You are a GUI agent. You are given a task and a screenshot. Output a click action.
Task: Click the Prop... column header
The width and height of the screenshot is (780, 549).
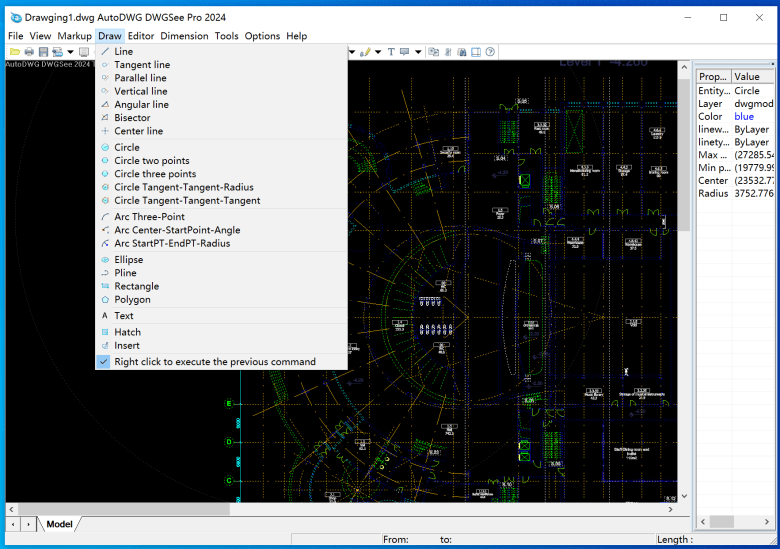[714, 77]
